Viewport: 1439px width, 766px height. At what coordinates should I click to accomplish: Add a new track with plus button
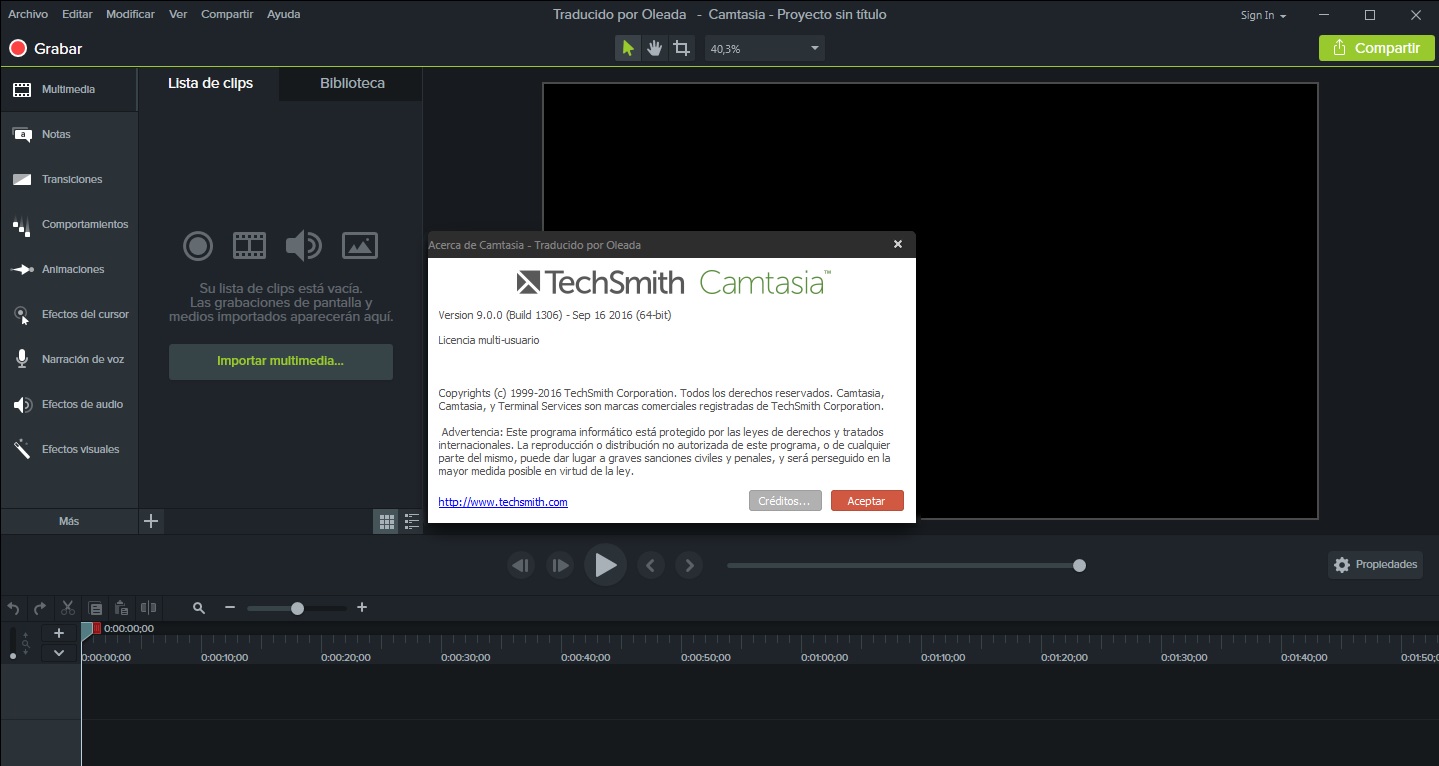pyautogui.click(x=59, y=633)
